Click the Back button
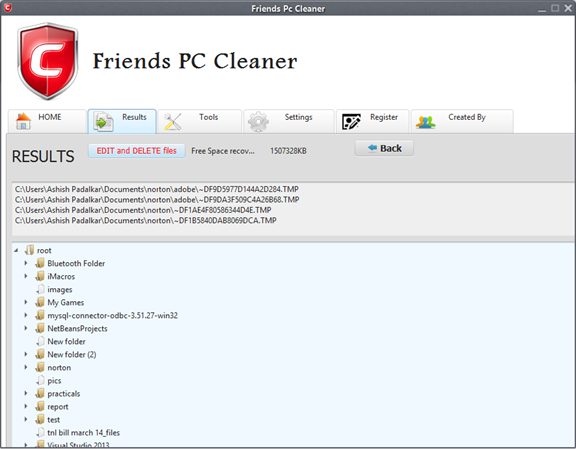 click(x=384, y=148)
